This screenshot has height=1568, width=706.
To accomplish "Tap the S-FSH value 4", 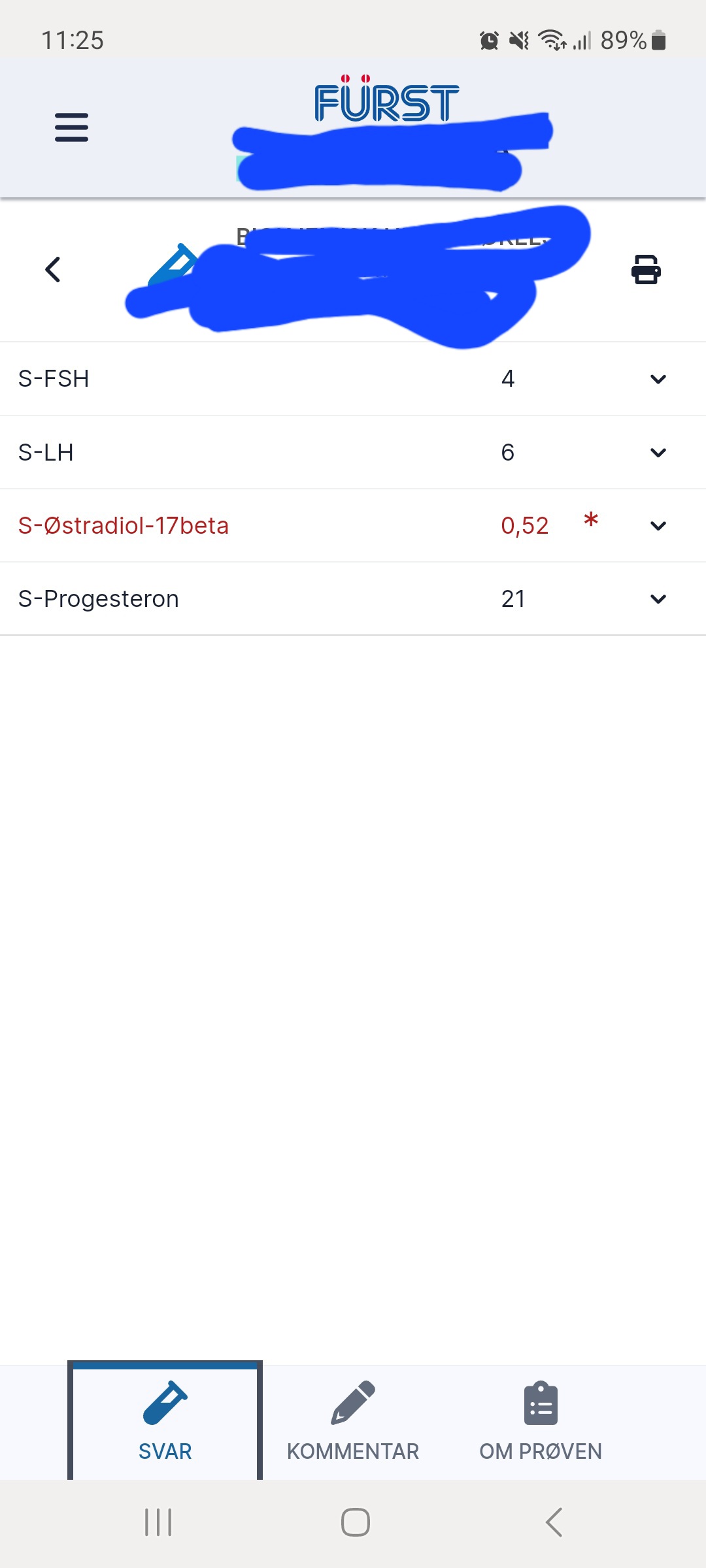I will (x=508, y=379).
